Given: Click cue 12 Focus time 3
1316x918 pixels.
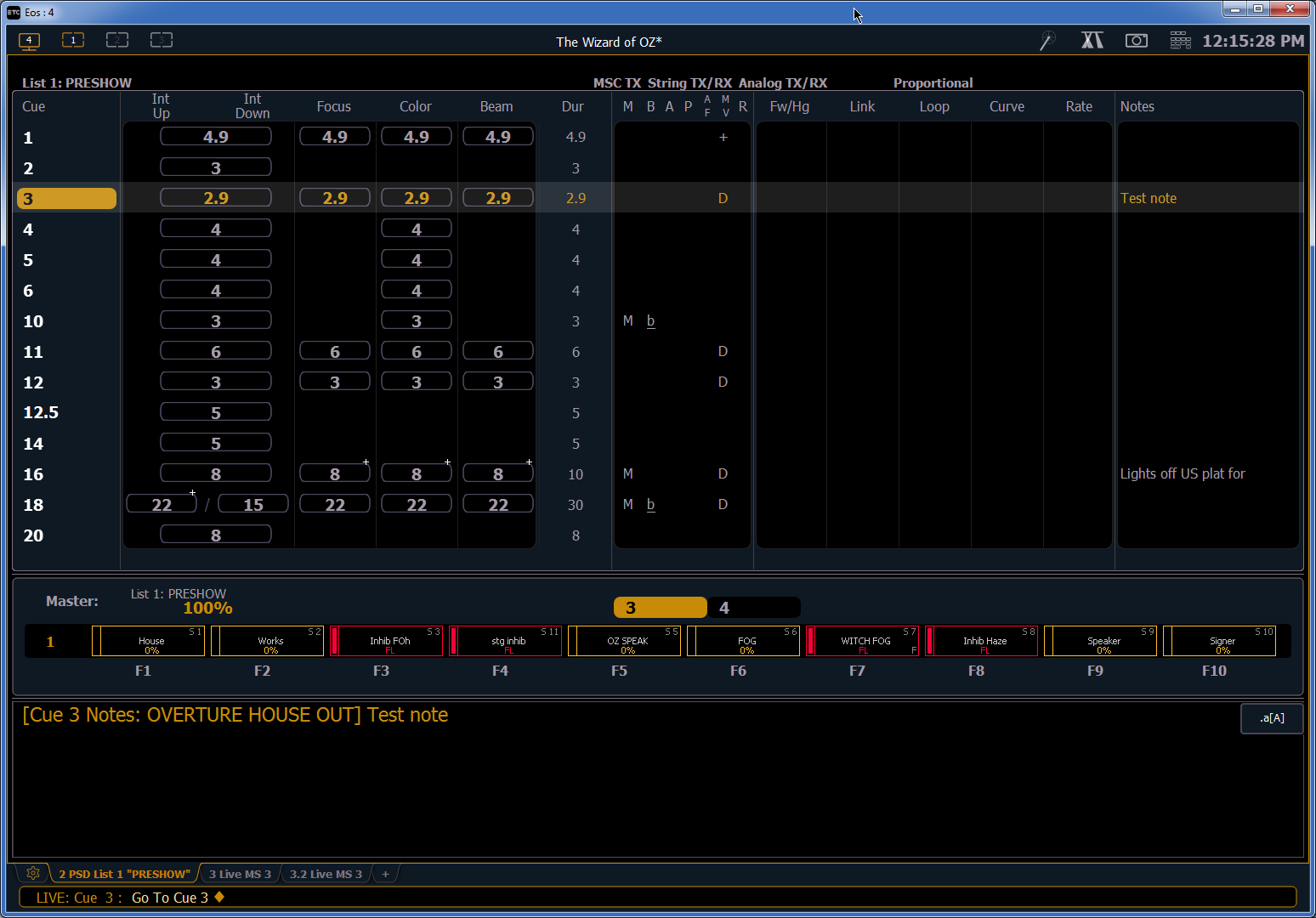Looking at the screenshot, I should [x=335, y=382].
